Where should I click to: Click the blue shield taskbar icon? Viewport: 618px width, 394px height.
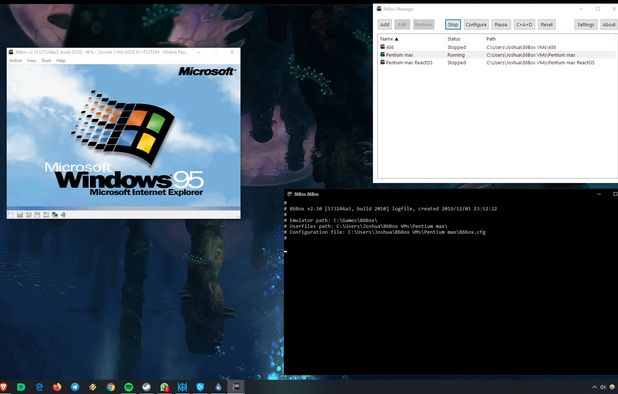[200, 387]
